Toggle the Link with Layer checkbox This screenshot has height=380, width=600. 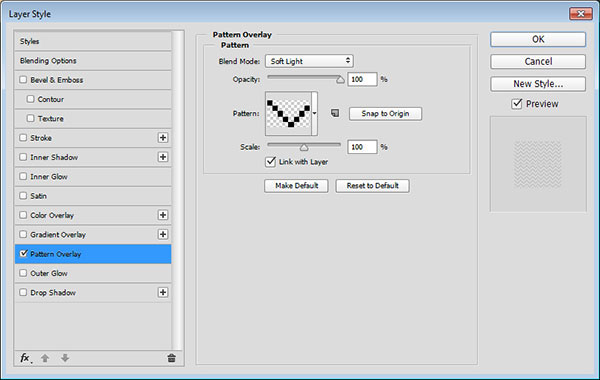[x=271, y=161]
